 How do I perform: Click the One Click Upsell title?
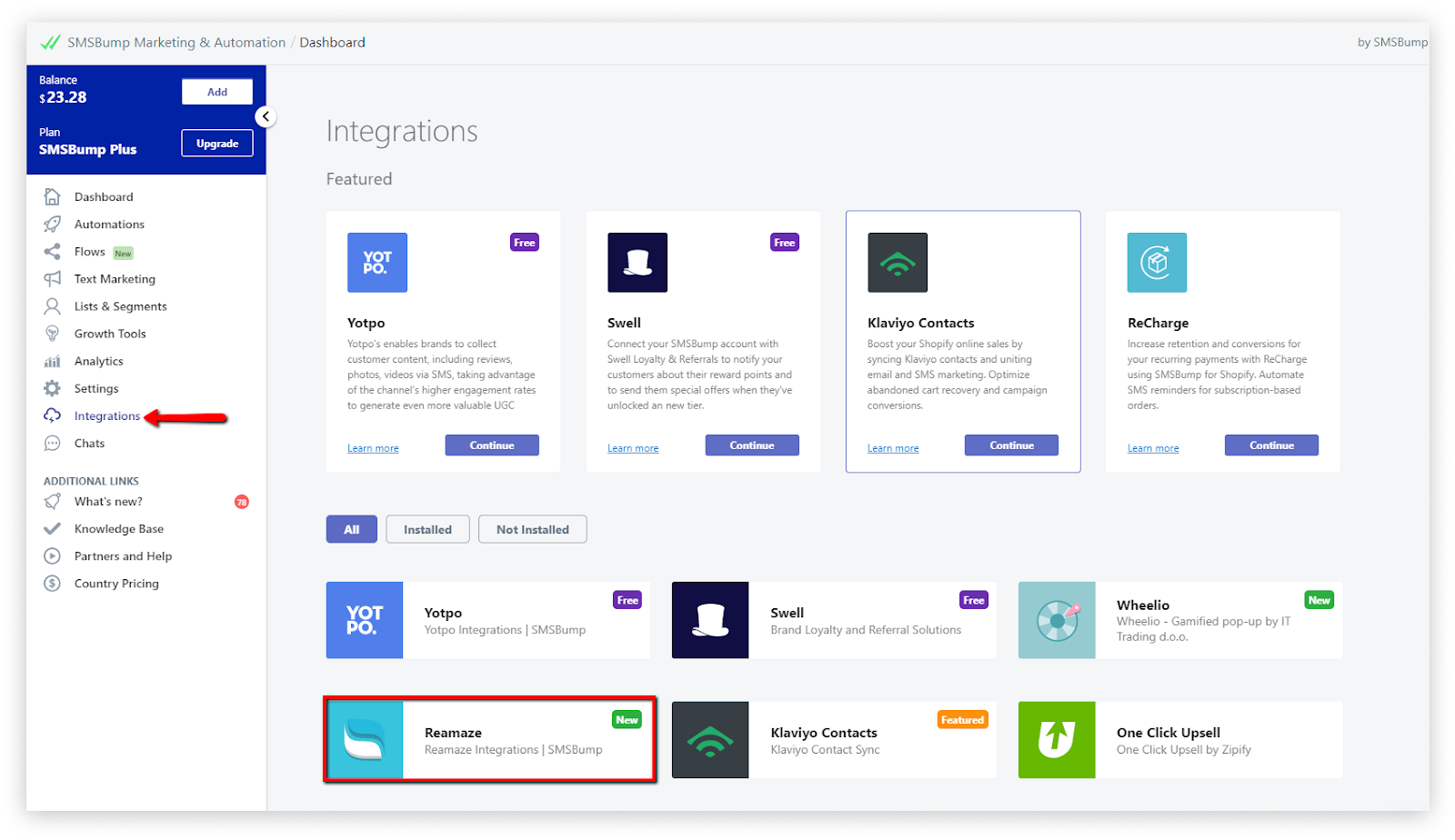pos(1169,733)
